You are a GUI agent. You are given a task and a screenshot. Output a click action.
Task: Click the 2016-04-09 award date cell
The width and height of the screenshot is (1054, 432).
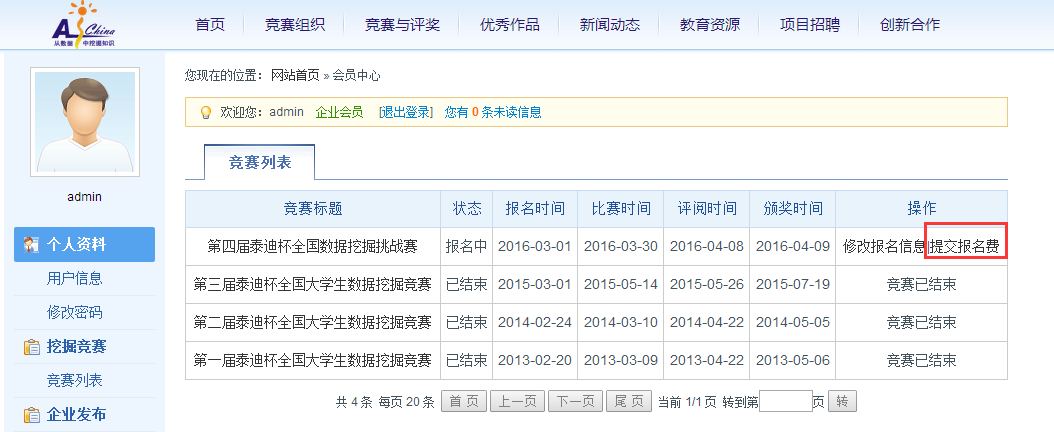pyautogui.click(x=793, y=247)
